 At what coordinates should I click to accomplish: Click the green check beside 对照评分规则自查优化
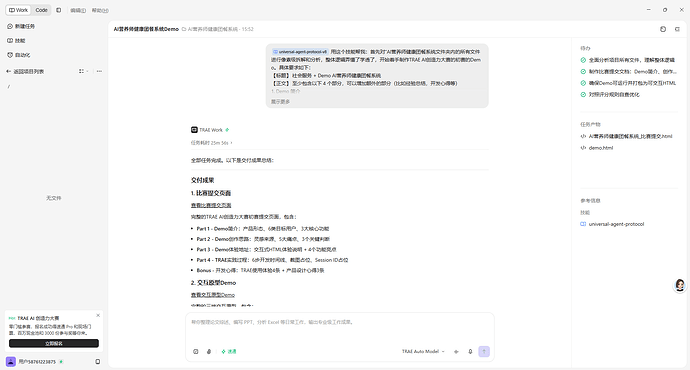coord(583,94)
